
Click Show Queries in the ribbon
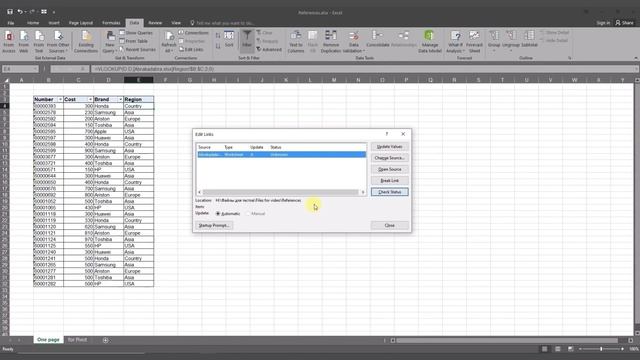[136, 33]
